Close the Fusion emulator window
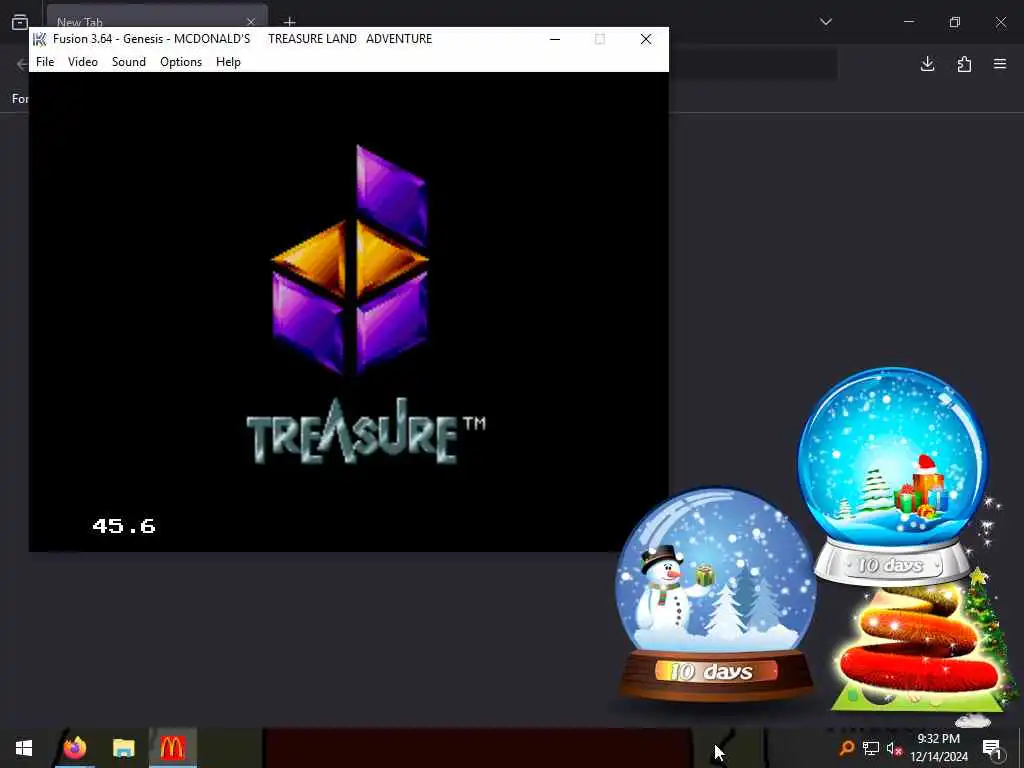 (x=646, y=39)
